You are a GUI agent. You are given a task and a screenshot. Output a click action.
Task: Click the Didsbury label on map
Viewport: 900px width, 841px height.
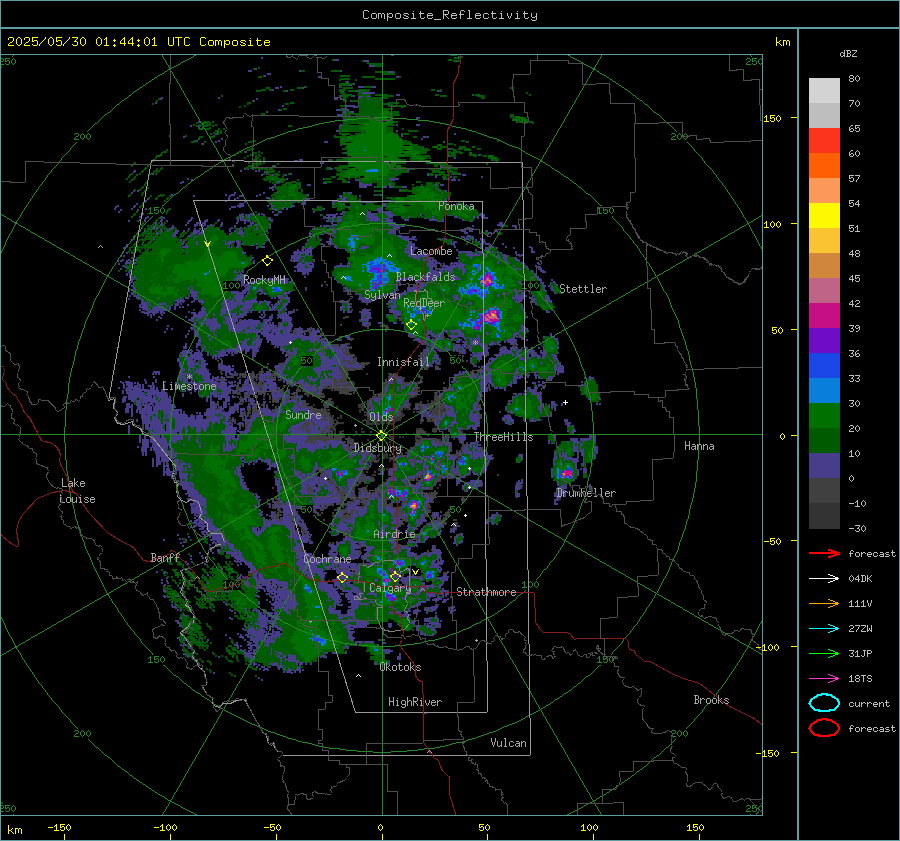pyautogui.click(x=377, y=448)
